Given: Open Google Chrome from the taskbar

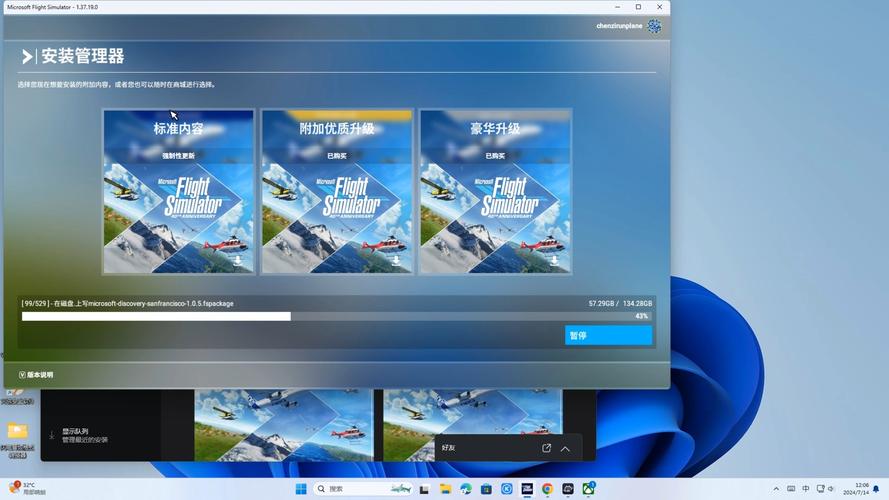Looking at the screenshot, I should pyautogui.click(x=547, y=489).
